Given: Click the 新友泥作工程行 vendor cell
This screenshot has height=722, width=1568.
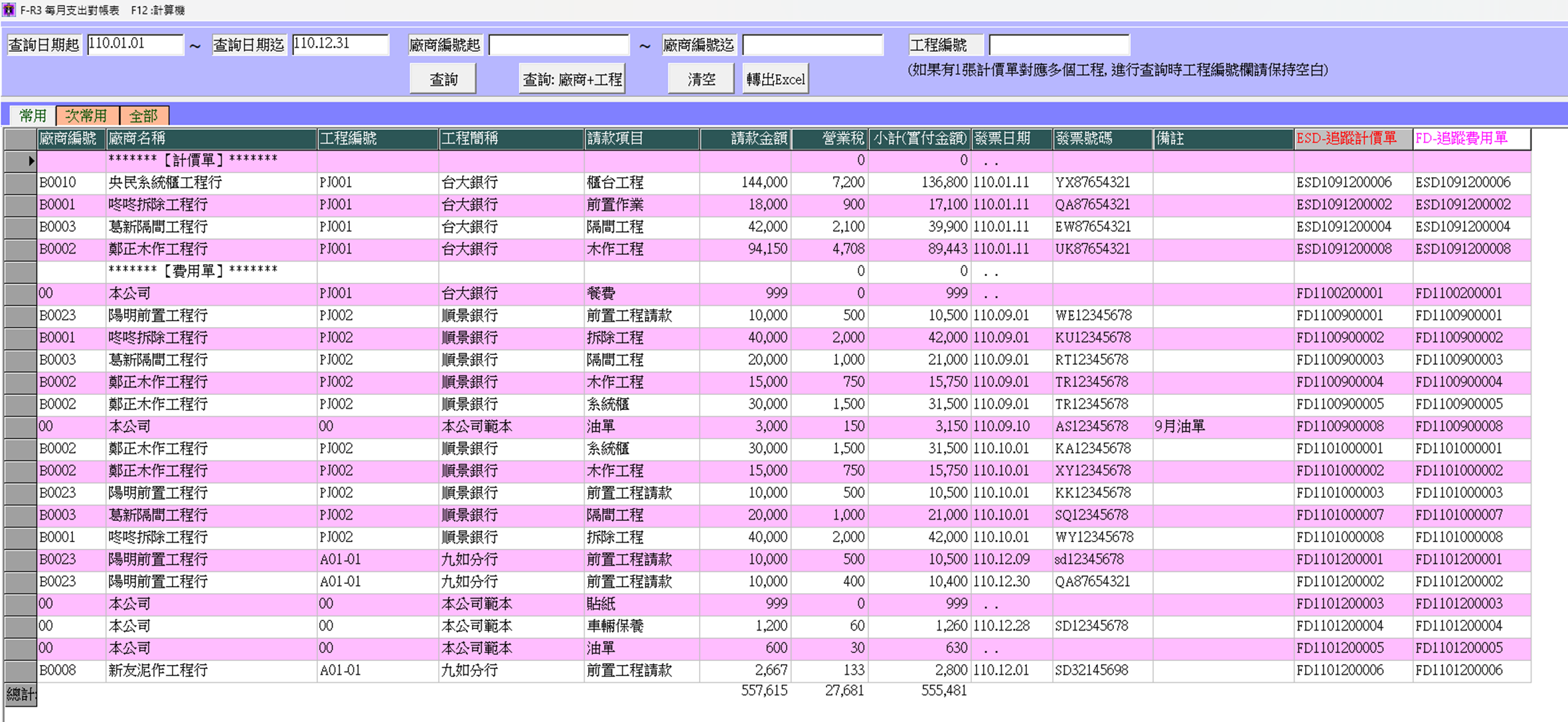Looking at the screenshot, I should coord(211,670).
